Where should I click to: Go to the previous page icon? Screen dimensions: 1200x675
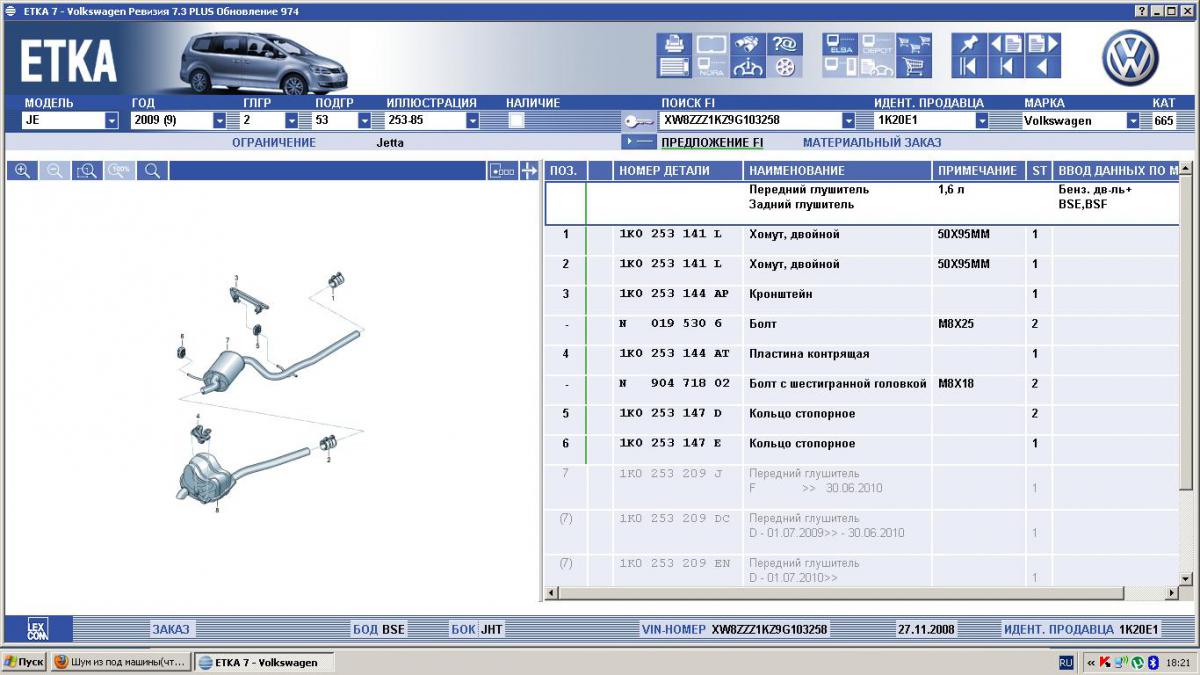pos(1006,44)
